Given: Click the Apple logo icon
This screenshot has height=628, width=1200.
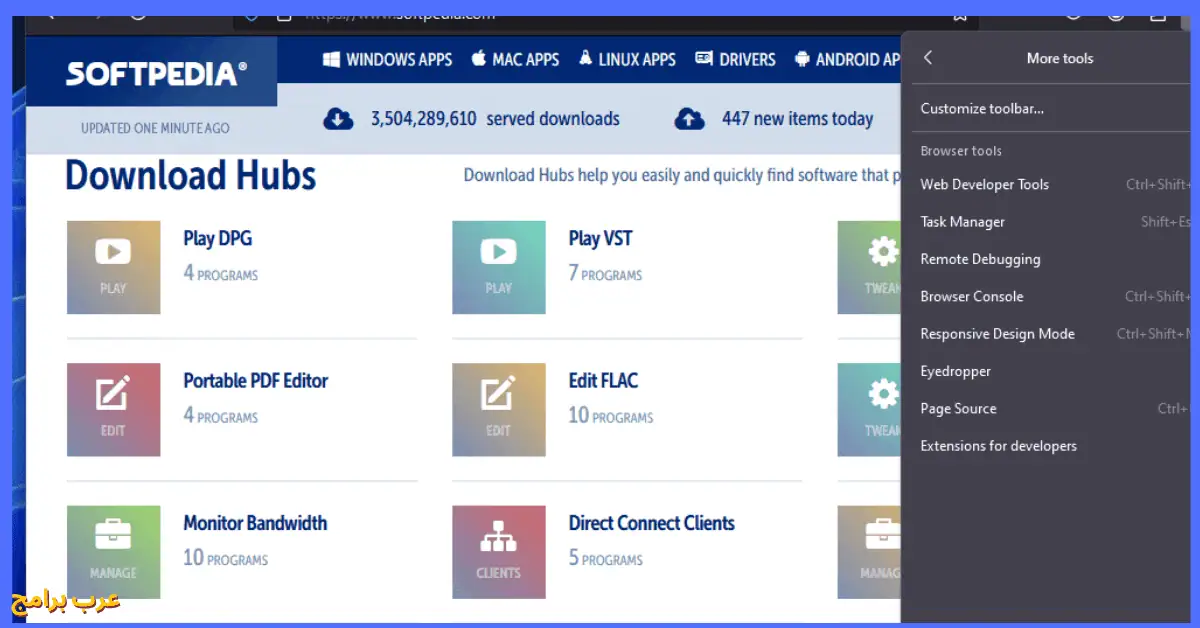Looking at the screenshot, I should tap(479, 59).
